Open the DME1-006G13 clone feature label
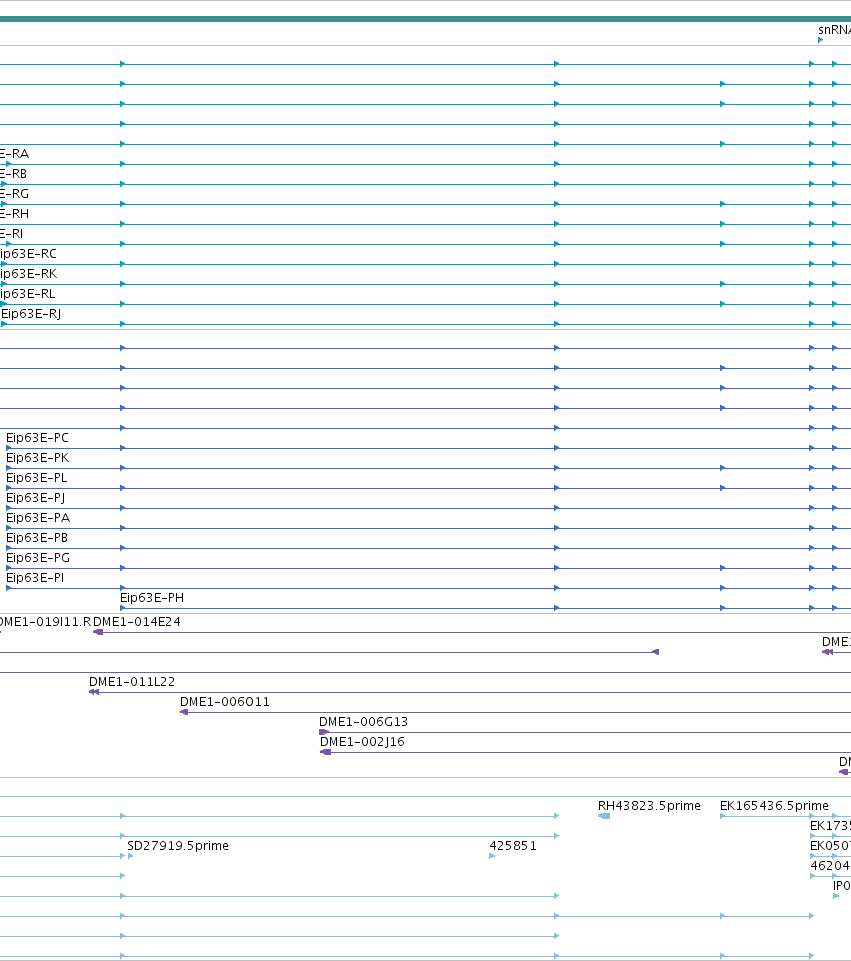 363,721
